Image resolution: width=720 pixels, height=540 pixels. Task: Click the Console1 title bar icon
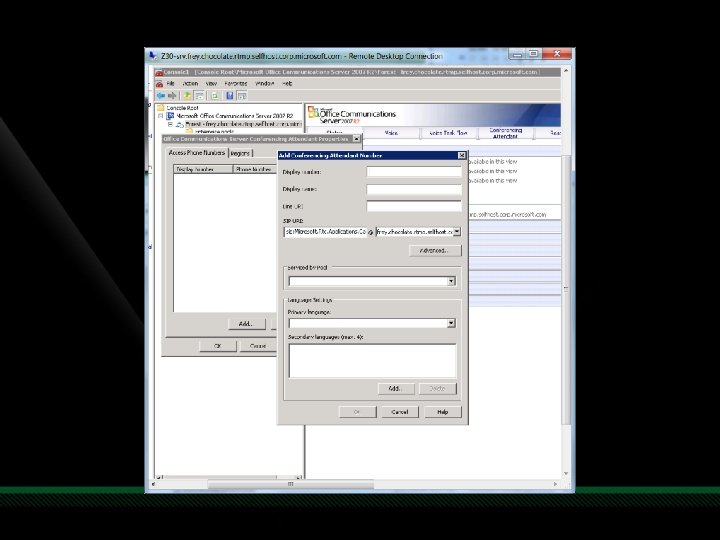[x=159, y=72]
